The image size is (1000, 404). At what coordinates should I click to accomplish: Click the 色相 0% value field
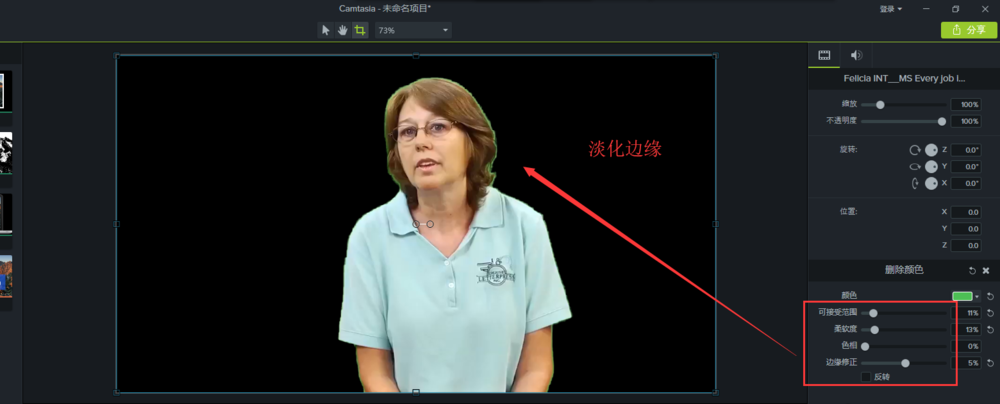pyautogui.click(x=966, y=347)
